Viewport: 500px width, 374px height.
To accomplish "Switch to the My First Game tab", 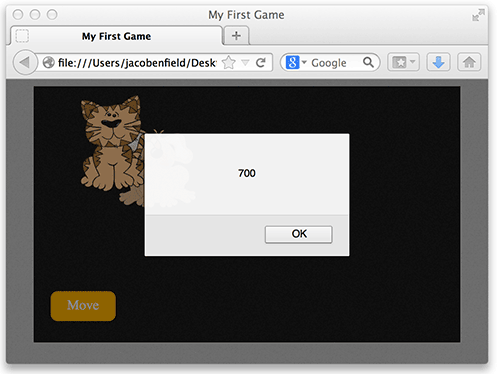I will click(x=116, y=36).
